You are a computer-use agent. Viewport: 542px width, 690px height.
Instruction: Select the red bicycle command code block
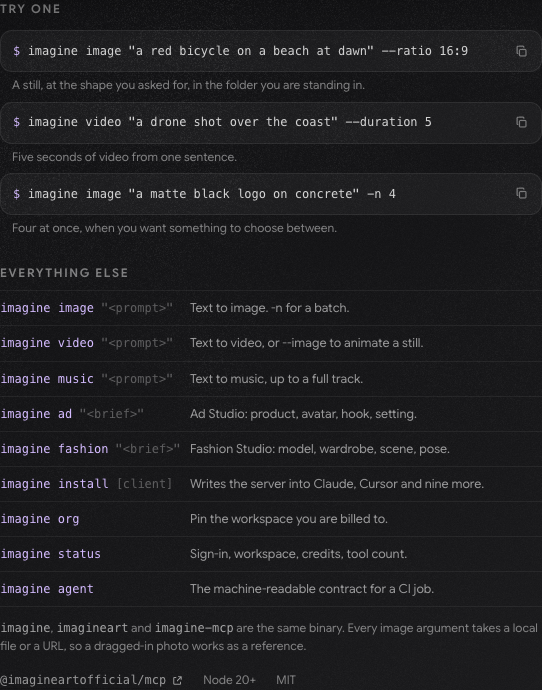pyautogui.click(x=271, y=51)
